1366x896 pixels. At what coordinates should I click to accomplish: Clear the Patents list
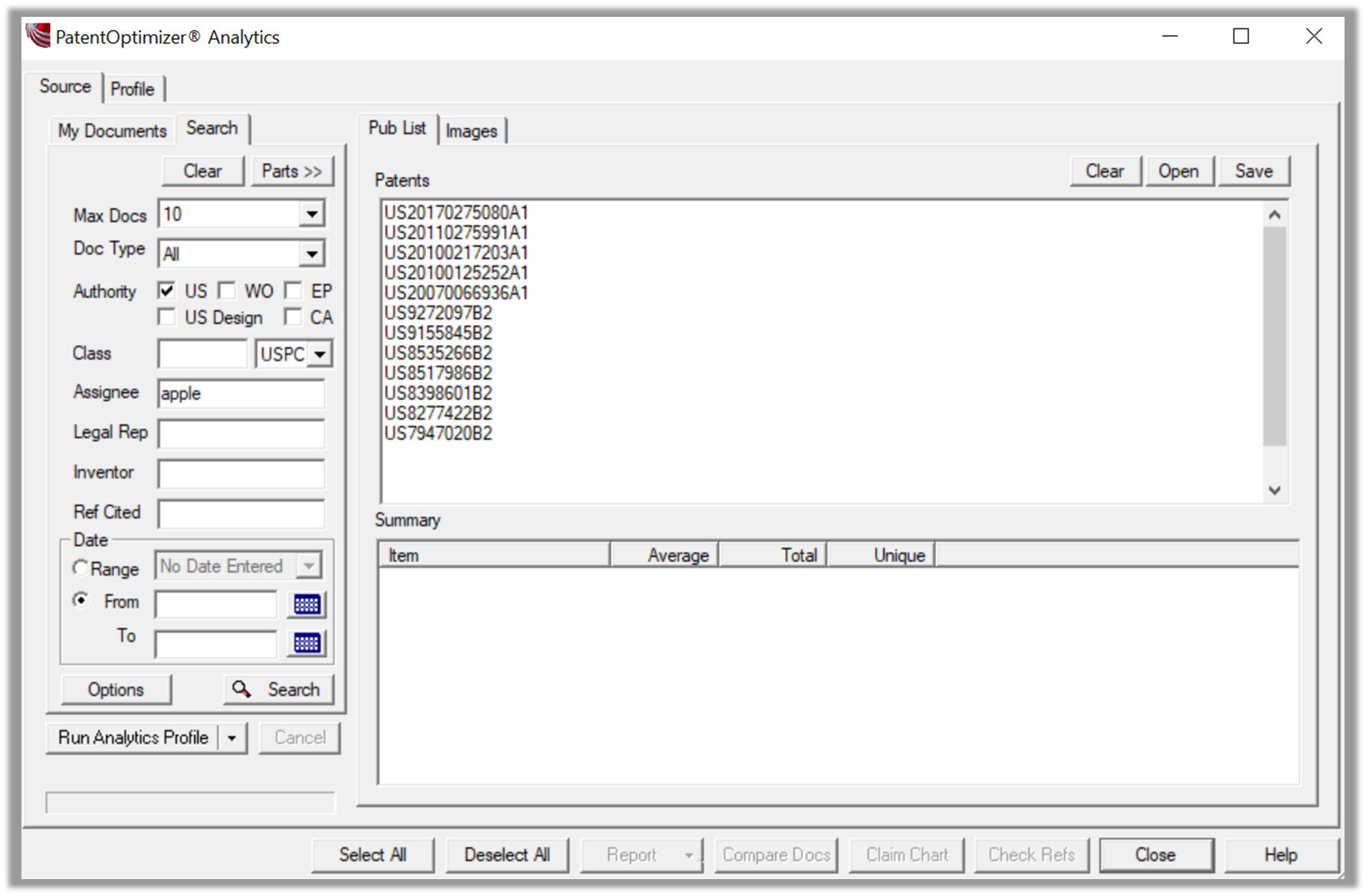coord(1105,171)
